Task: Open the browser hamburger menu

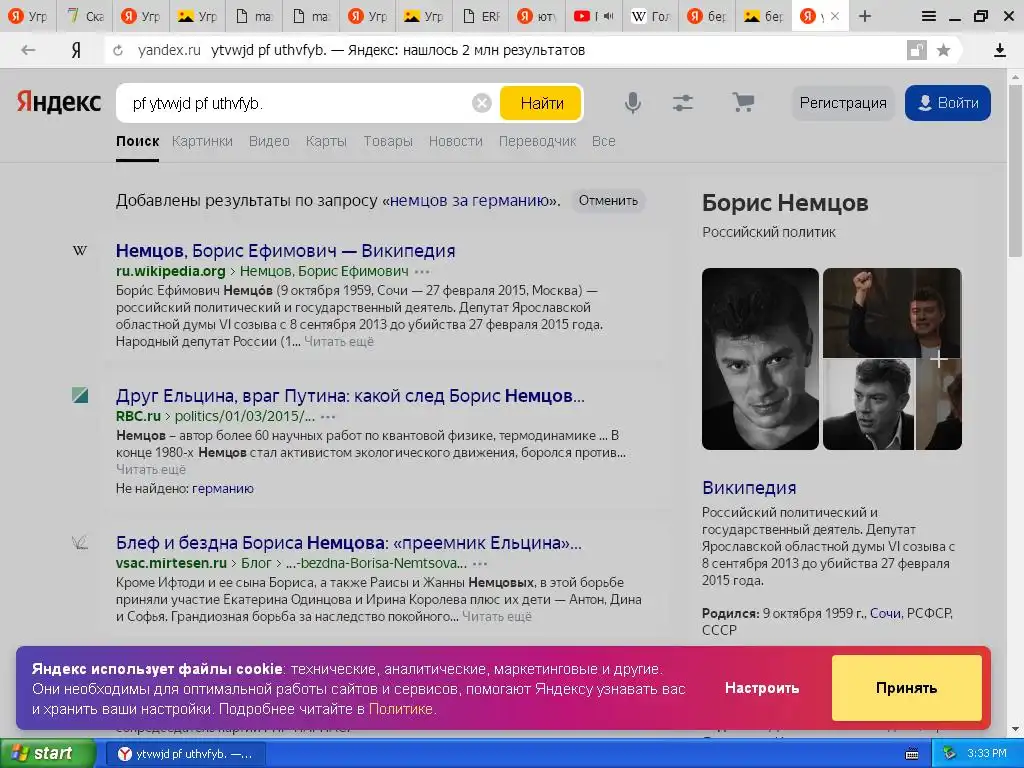Action: 929,16
